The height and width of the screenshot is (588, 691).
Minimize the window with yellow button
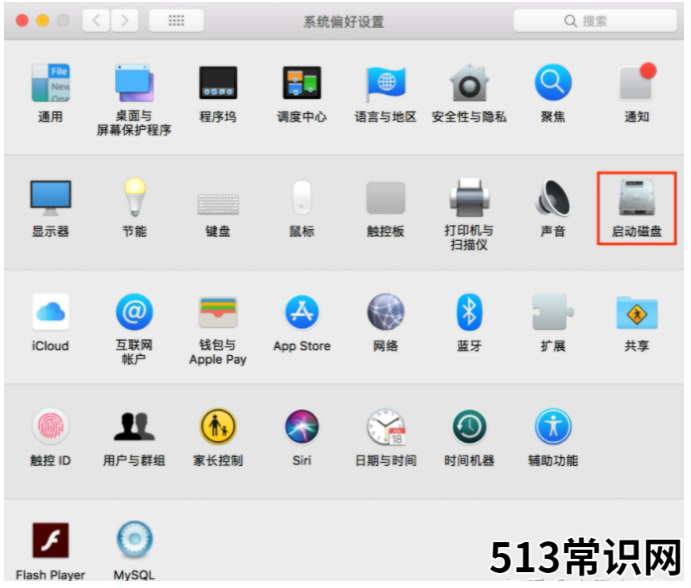click(x=43, y=21)
